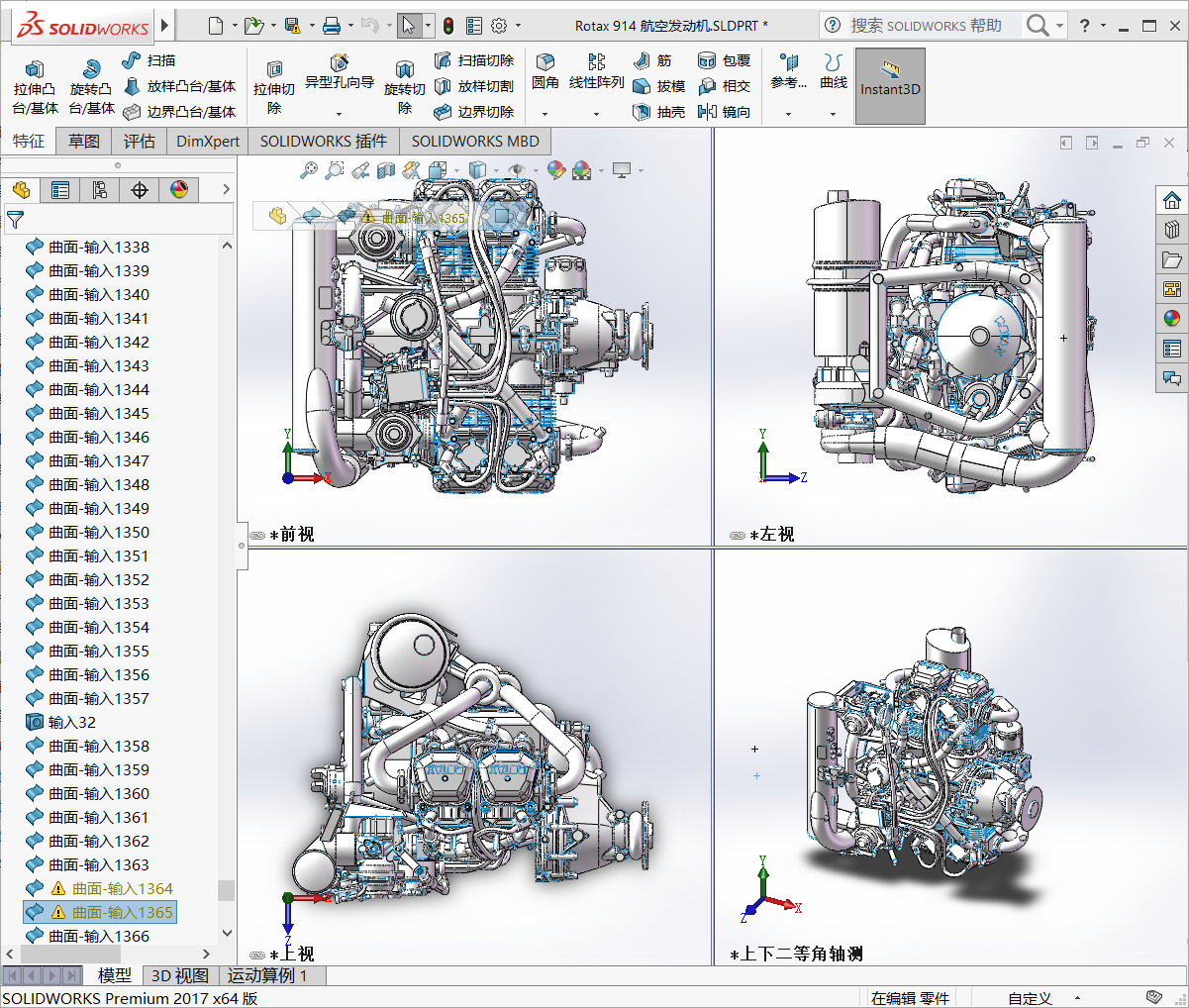Click the Section View icon in viewport toolbar
This screenshot has height=1008, width=1189.
[386, 170]
